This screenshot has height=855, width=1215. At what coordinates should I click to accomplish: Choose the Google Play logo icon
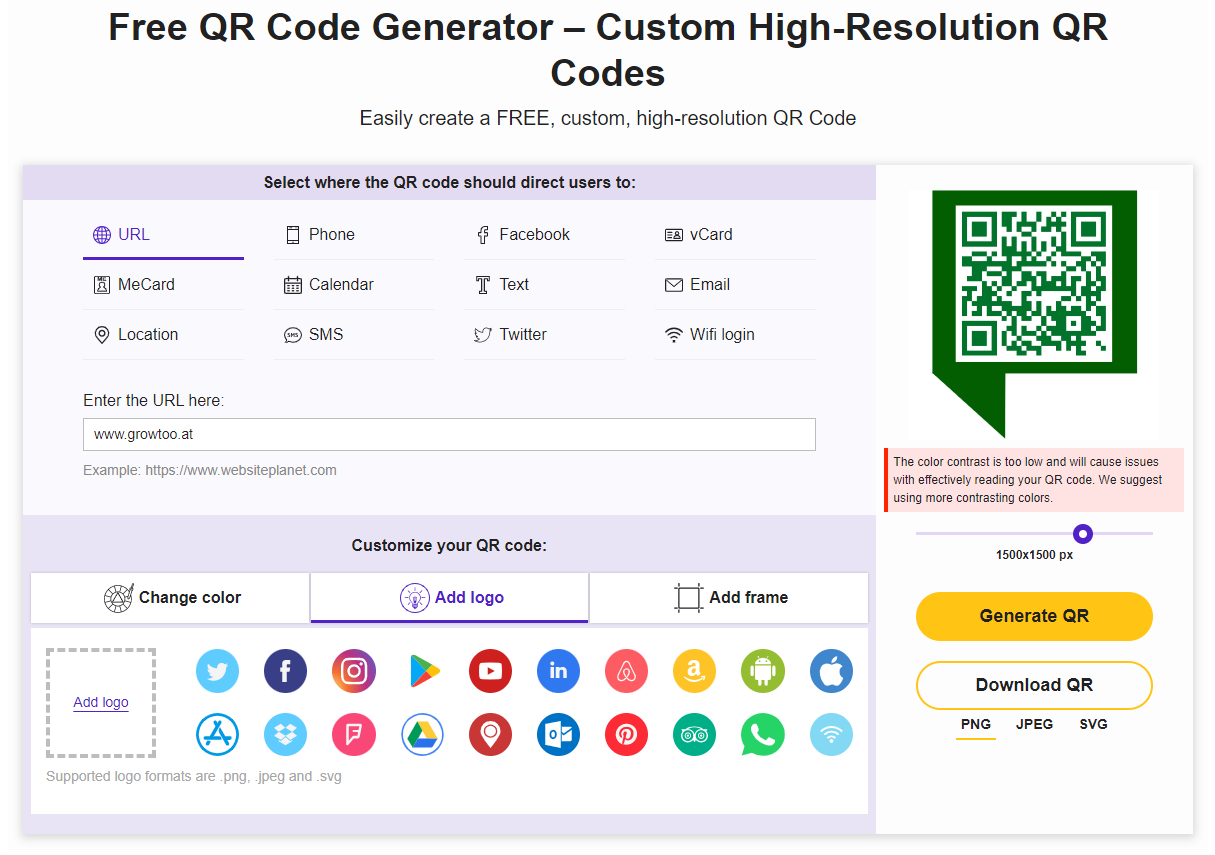pos(422,671)
